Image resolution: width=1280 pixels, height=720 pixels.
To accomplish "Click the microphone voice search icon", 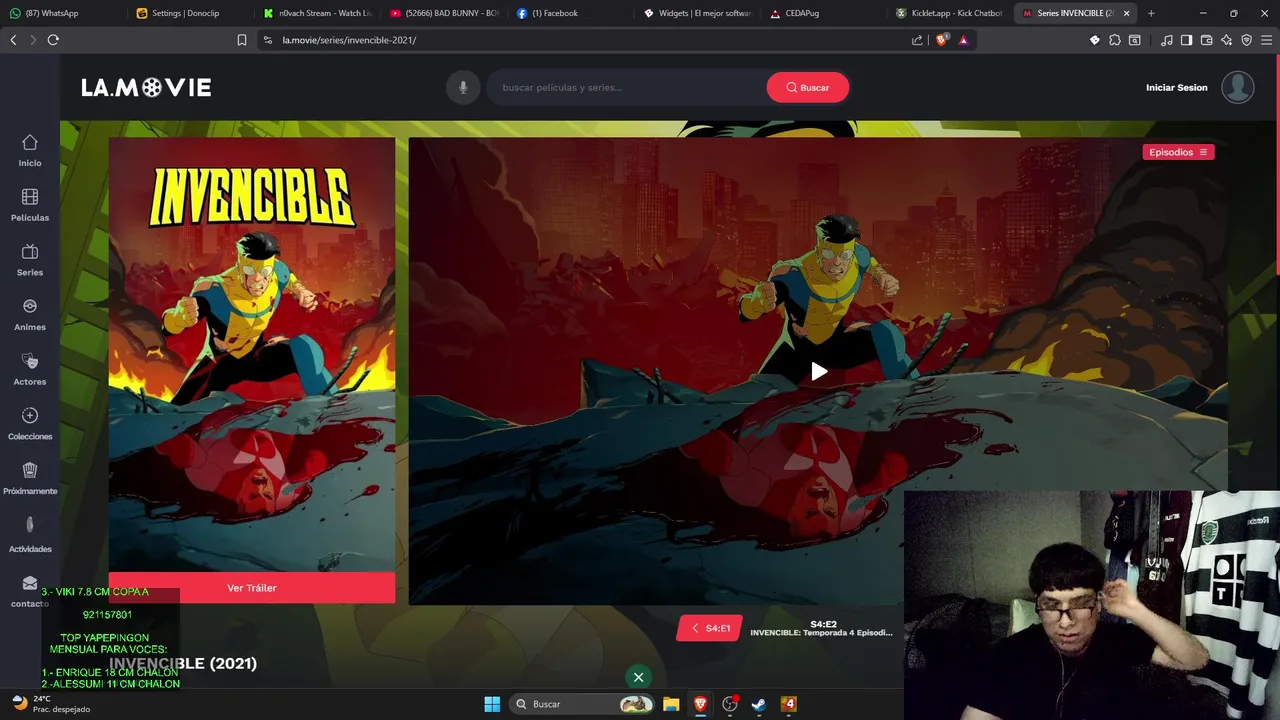I will coord(463,87).
